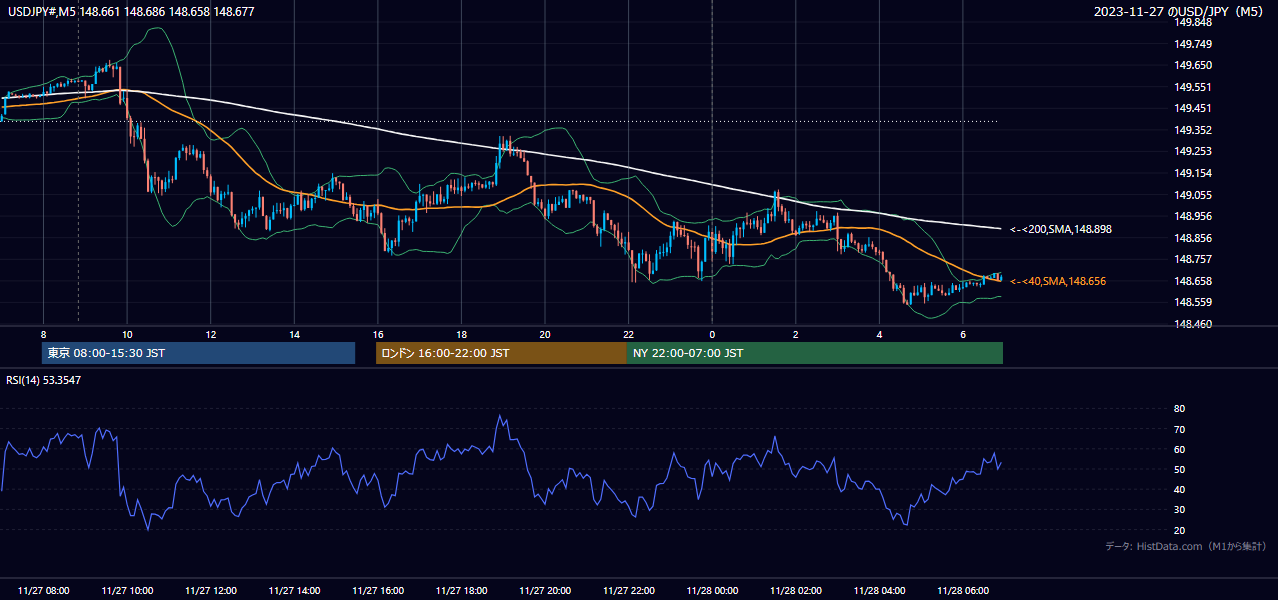
Task: Click the 11/27 12:00 date label
Action: 211,591
